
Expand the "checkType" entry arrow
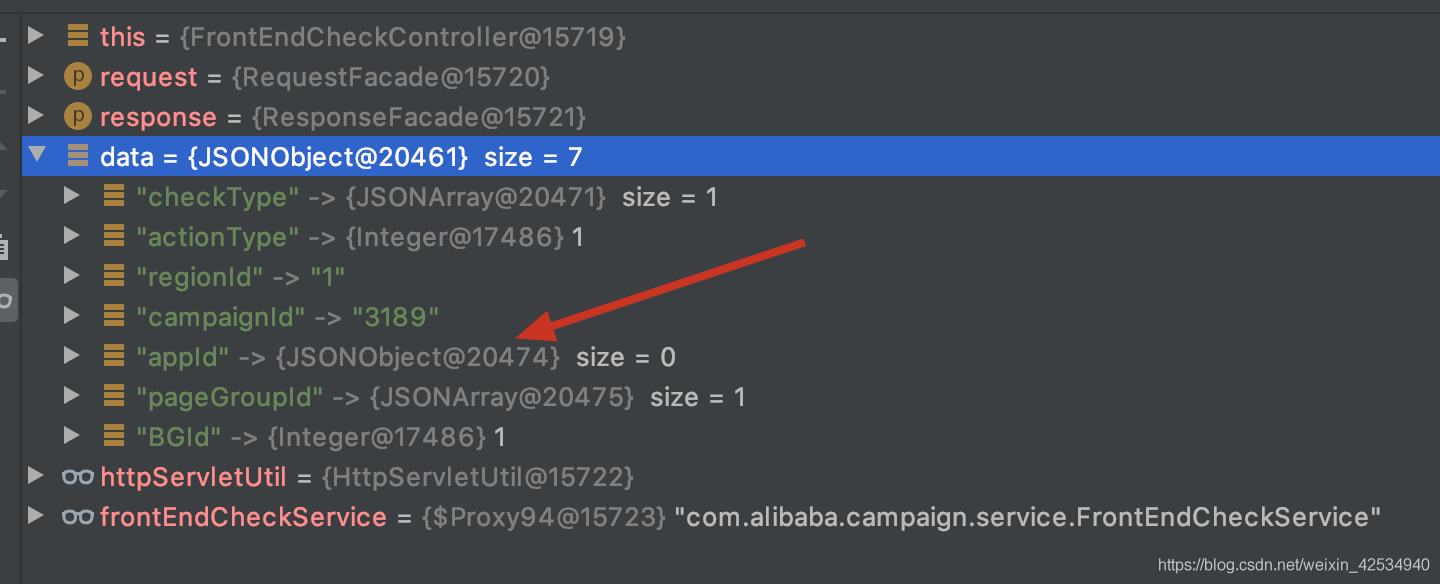click(71, 196)
